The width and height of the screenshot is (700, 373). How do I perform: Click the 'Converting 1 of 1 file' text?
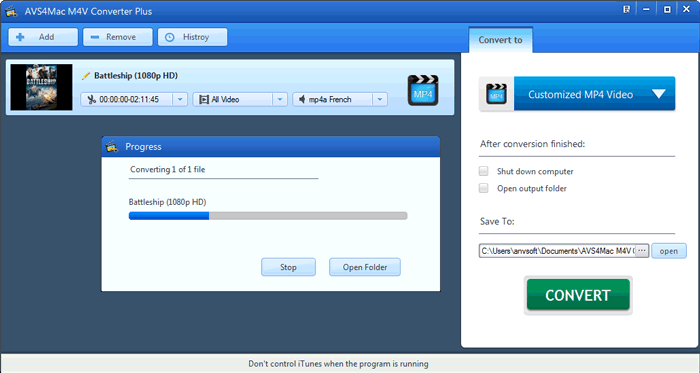click(167, 169)
